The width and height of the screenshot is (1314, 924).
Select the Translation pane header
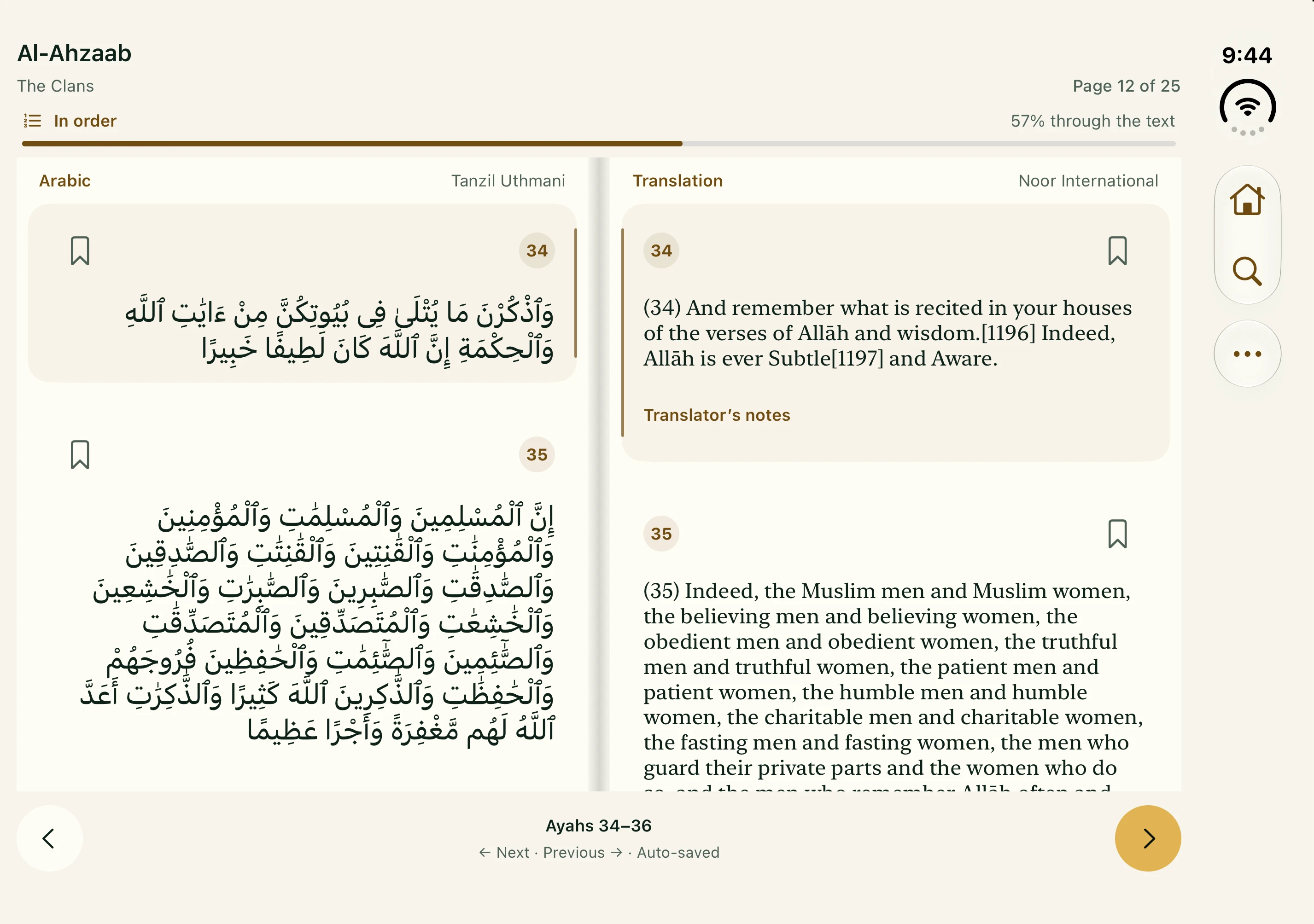tap(677, 181)
